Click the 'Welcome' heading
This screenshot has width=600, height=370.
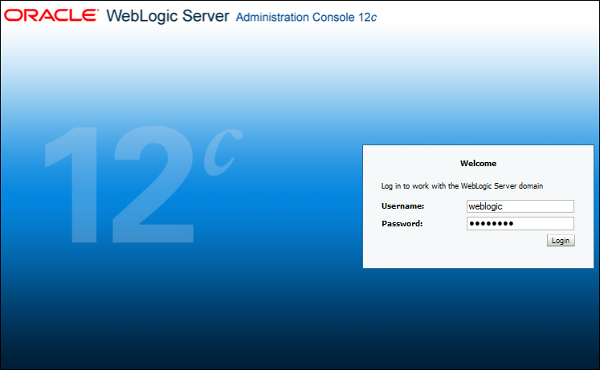pyautogui.click(x=478, y=163)
